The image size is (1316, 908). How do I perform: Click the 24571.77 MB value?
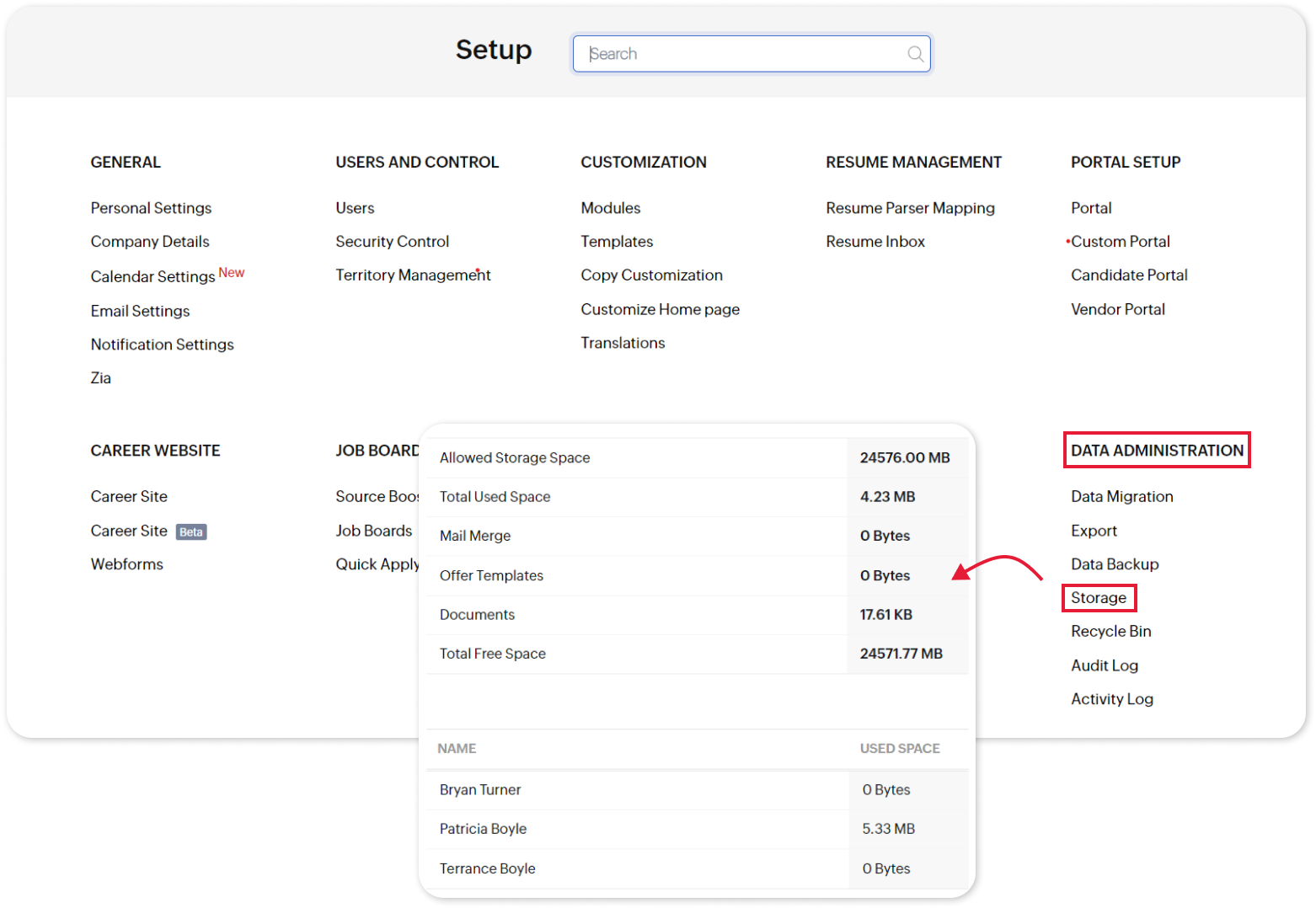[x=901, y=654]
